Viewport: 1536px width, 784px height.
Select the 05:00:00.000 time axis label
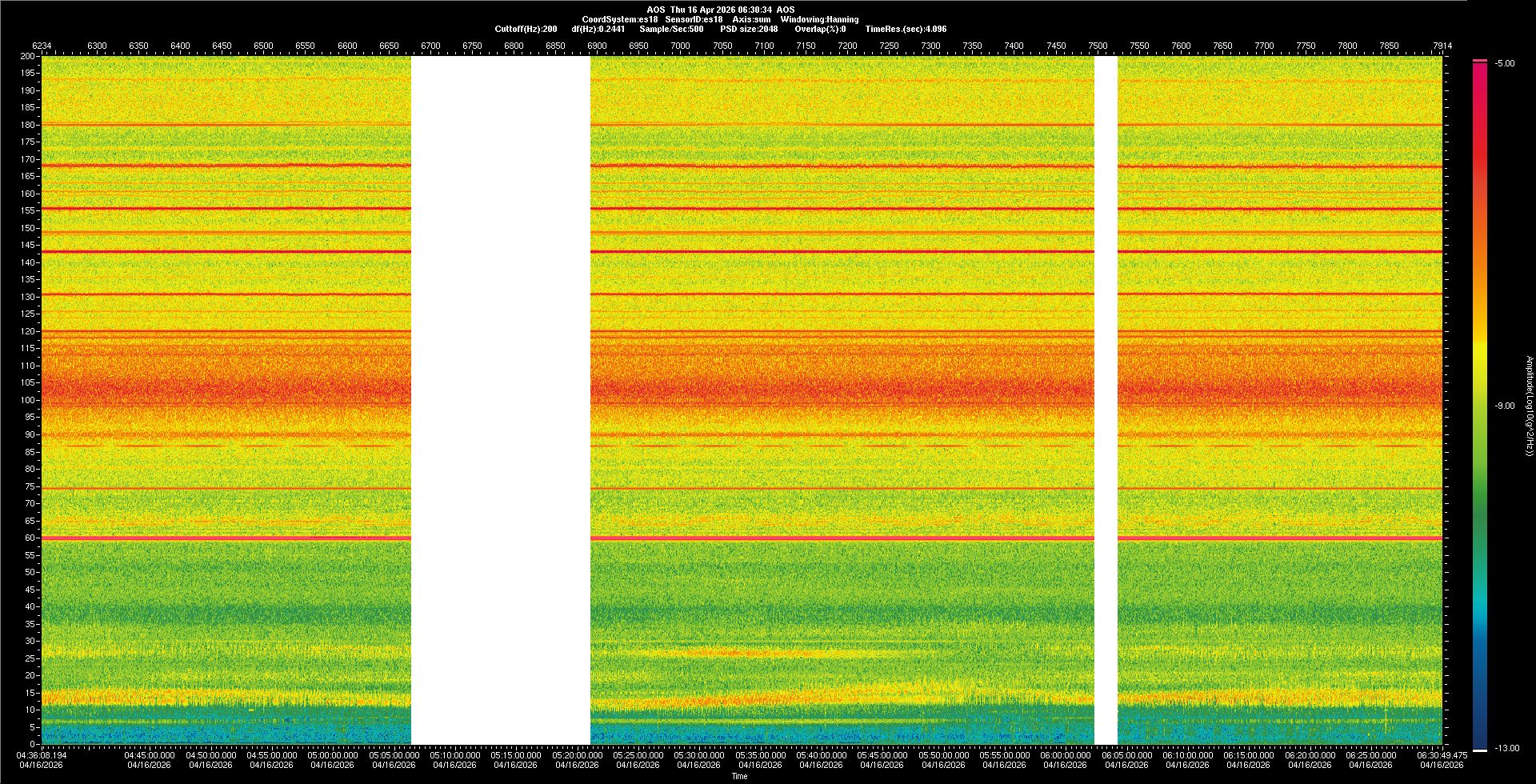click(x=333, y=755)
